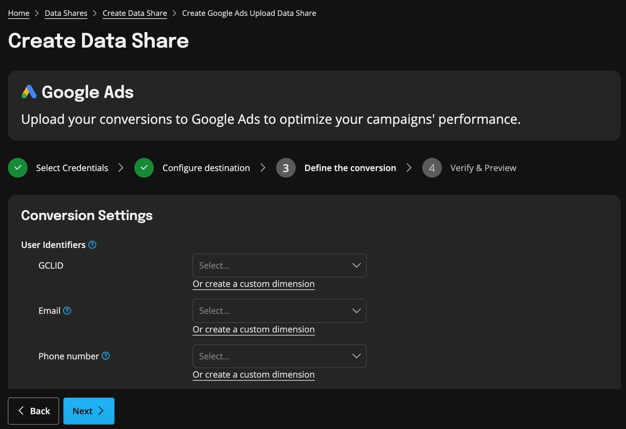Open Data Shares breadcrumb link
626x429 pixels.
pyautogui.click(x=66, y=13)
